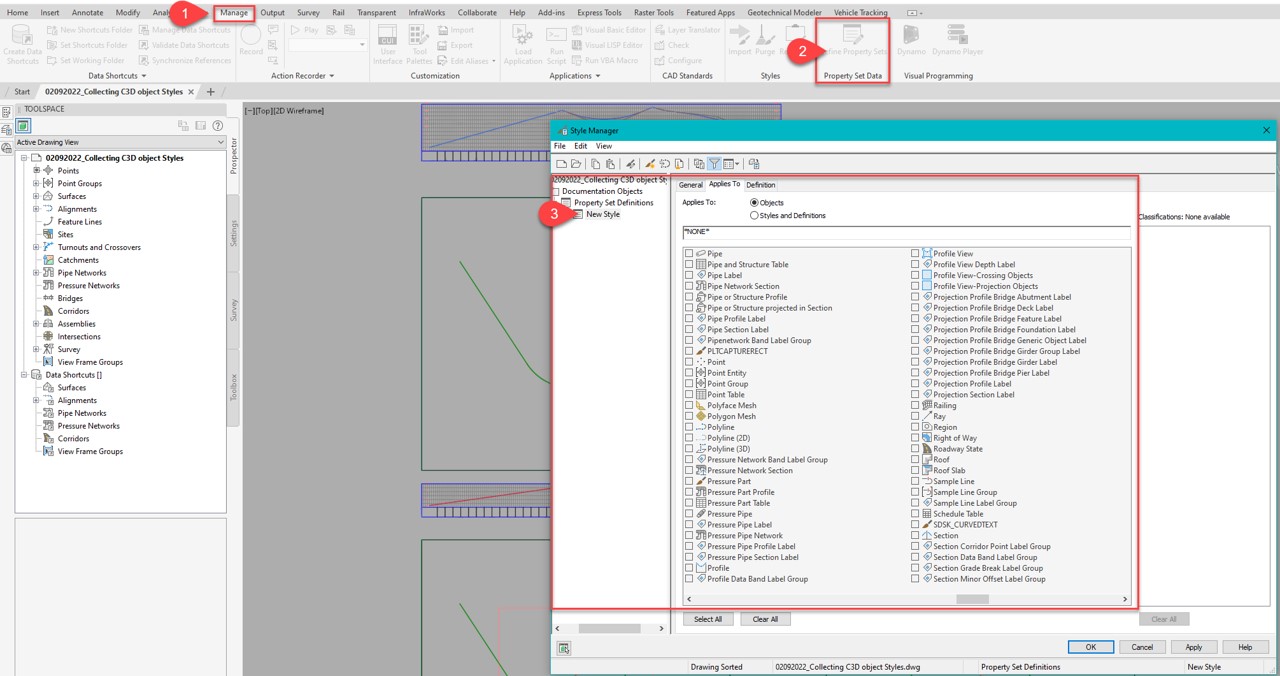The height and width of the screenshot is (676, 1280).
Task: Expand the Data Shortcuts ribbon panel dropdown
Action: coord(117,76)
